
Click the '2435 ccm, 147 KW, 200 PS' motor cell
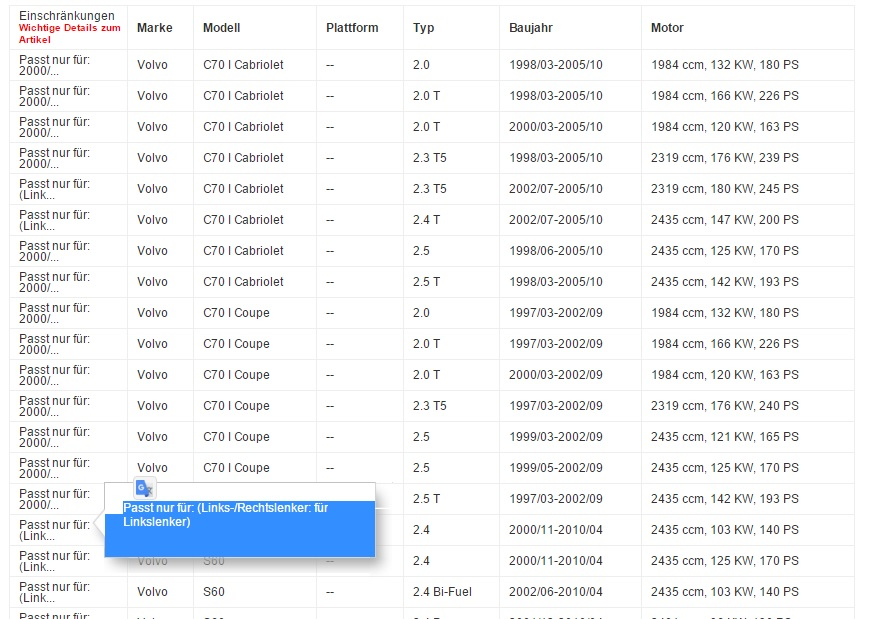[724, 220]
